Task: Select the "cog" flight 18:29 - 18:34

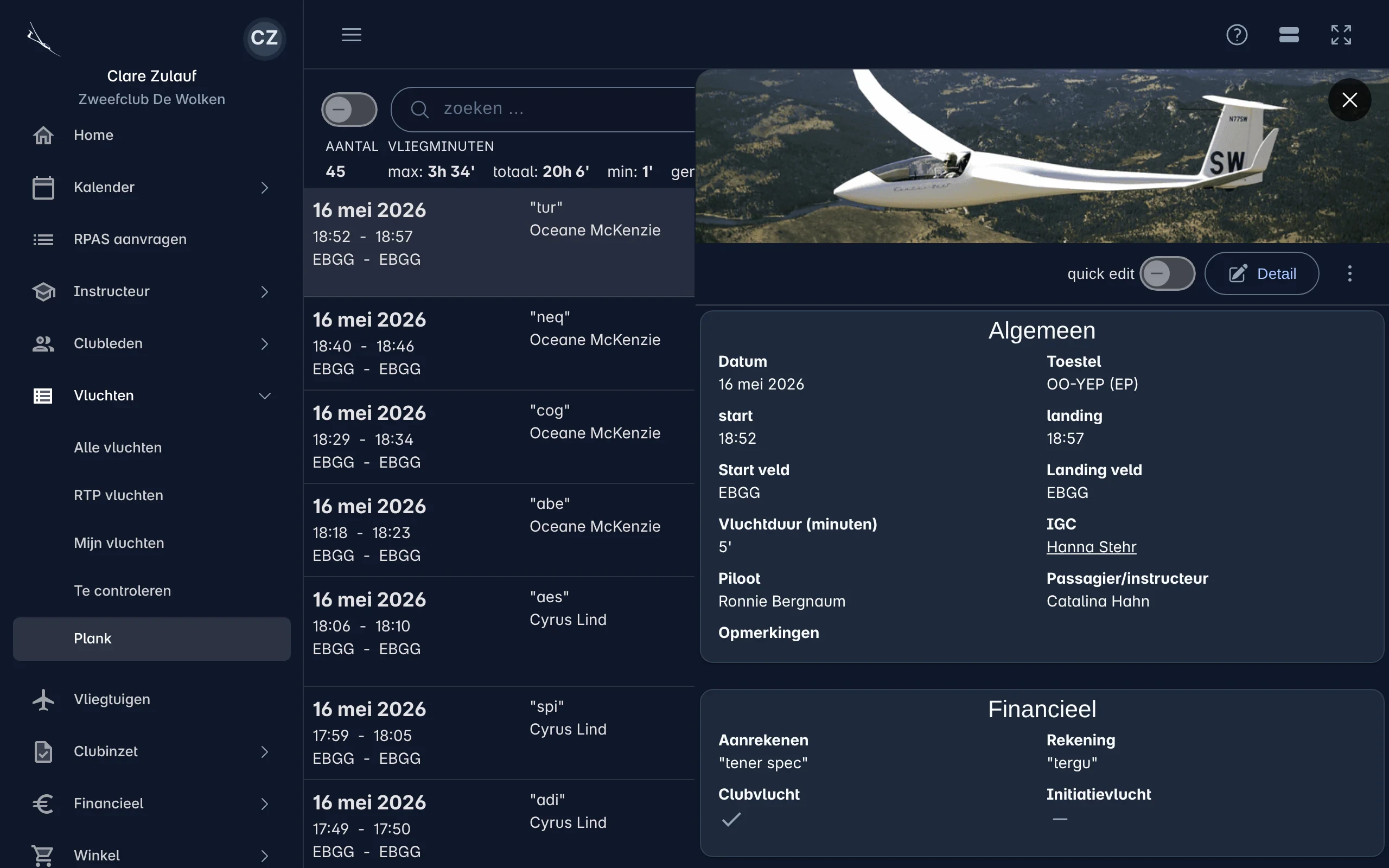Action: pyautogui.click(x=499, y=437)
